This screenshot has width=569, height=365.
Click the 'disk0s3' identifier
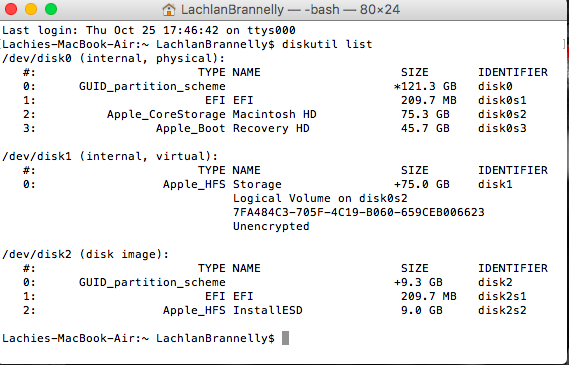point(502,128)
